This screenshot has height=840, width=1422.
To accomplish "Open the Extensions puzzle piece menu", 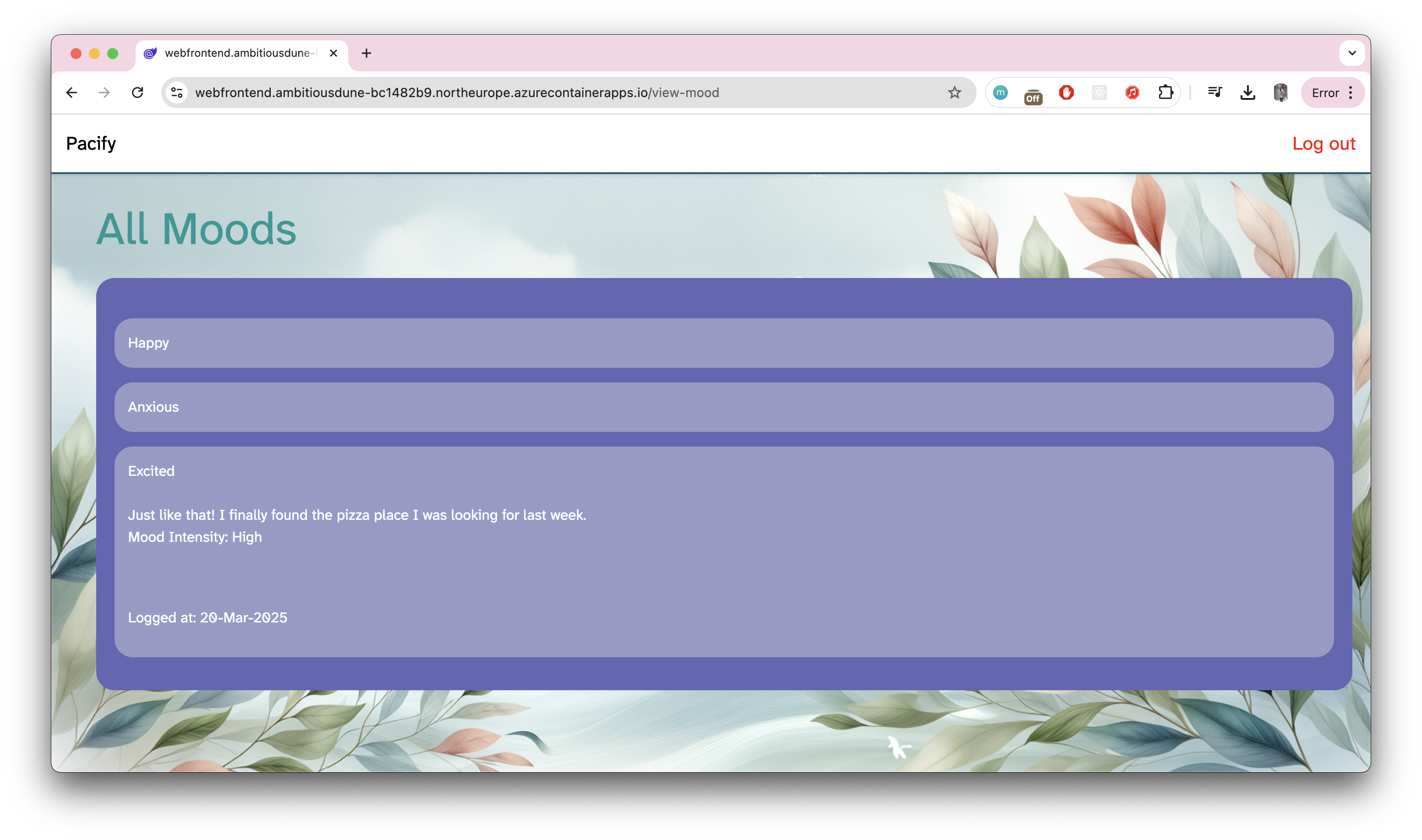I will (x=1165, y=92).
